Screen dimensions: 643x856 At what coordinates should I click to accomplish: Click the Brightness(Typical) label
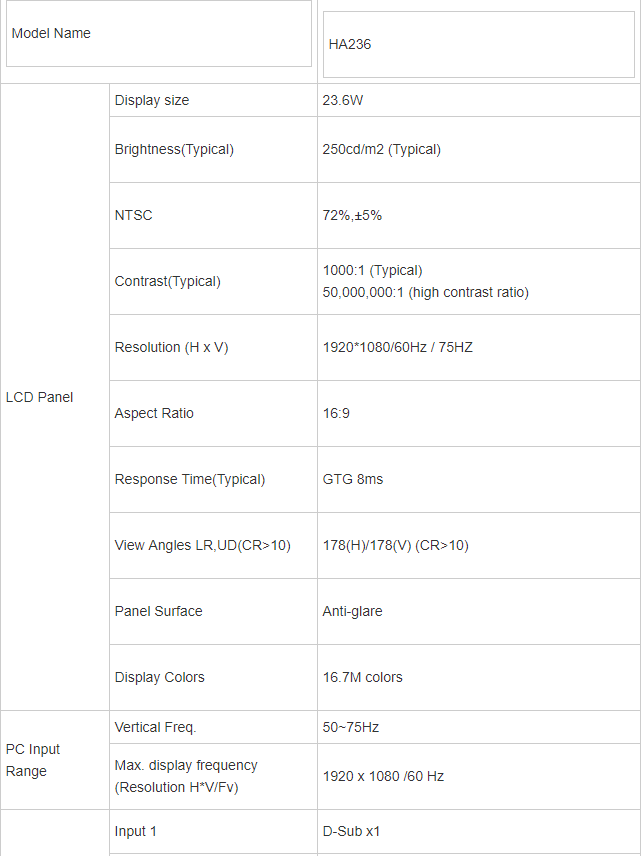(x=174, y=149)
